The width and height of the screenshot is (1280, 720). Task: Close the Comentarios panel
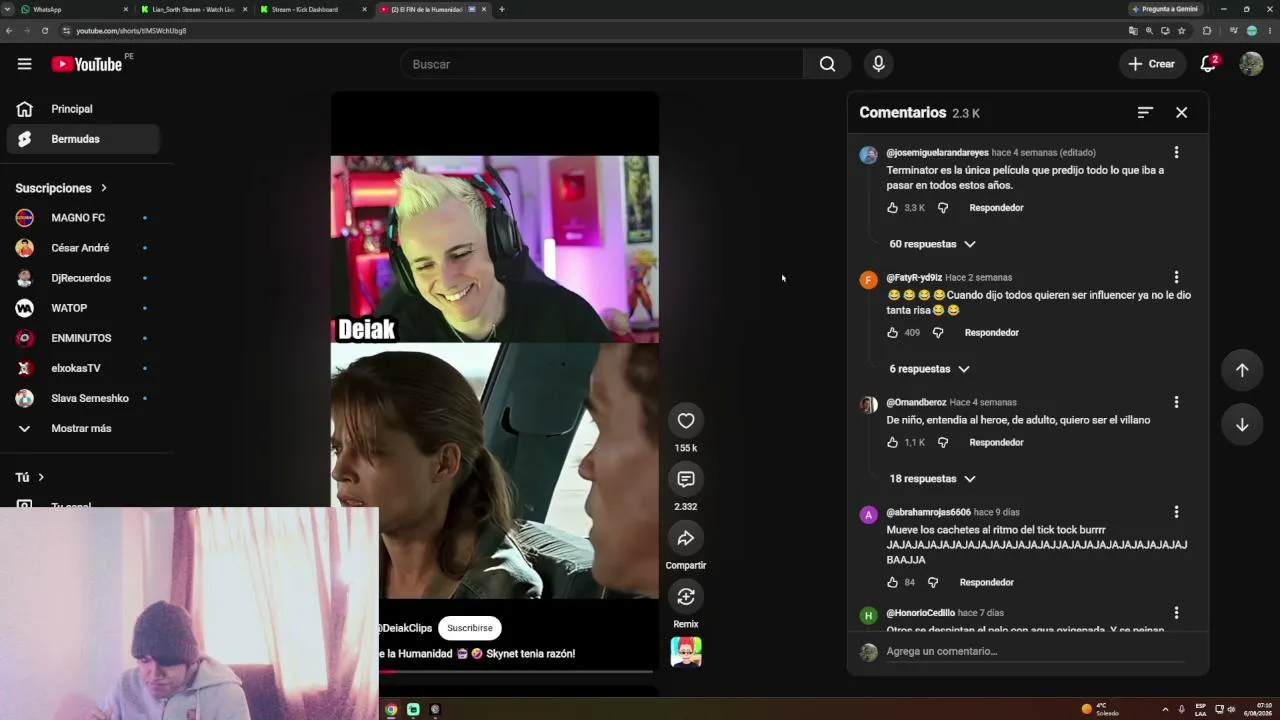pos(1181,113)
